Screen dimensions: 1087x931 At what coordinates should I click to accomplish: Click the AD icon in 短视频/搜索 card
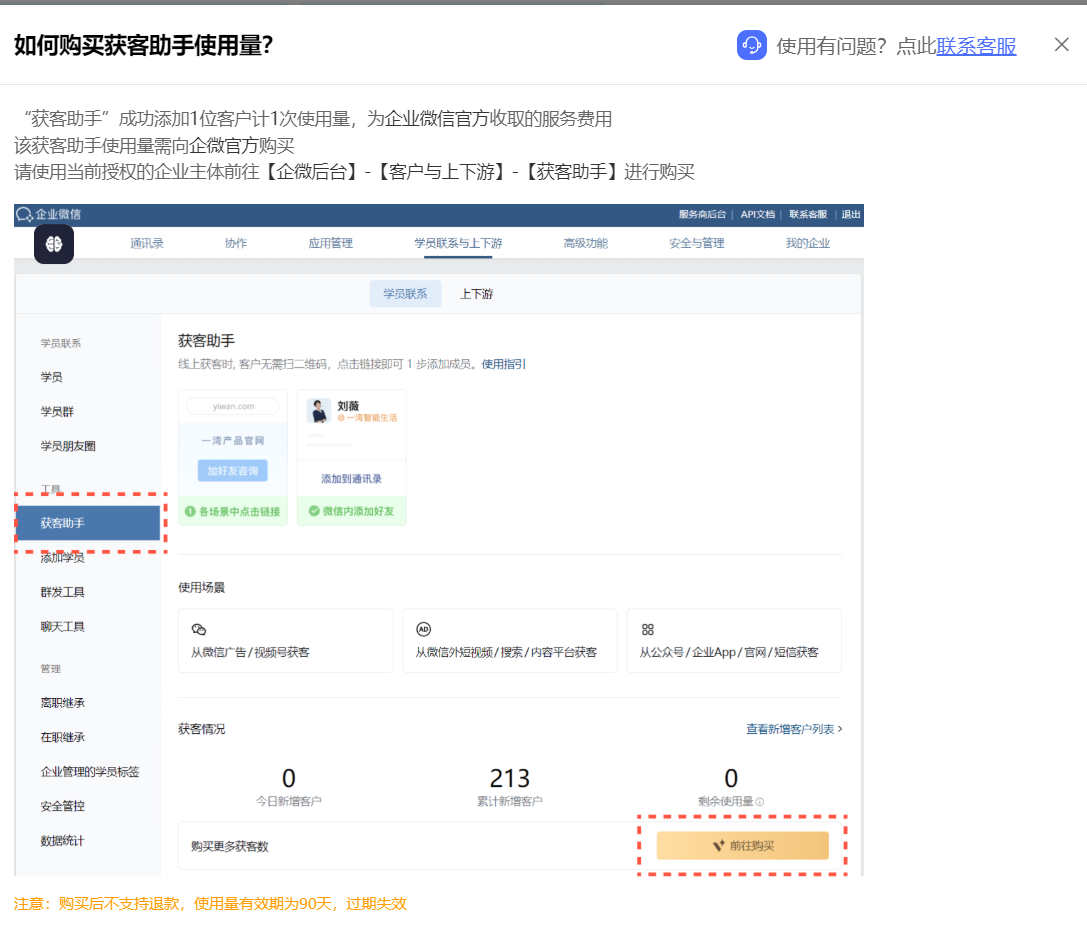coord(423,629)
